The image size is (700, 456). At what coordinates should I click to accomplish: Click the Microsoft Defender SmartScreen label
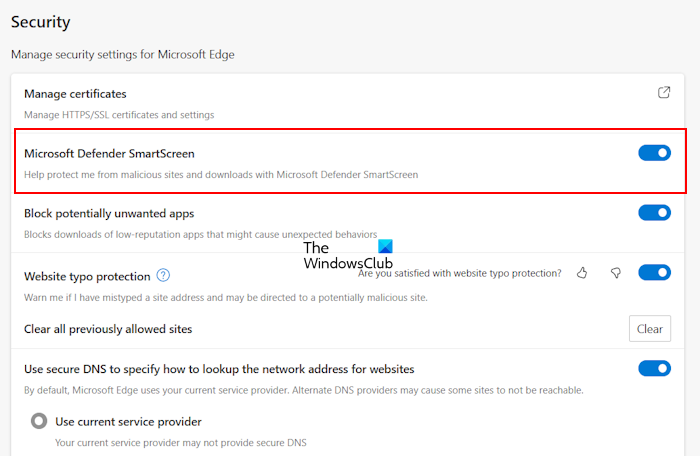(x=109, y=154)
